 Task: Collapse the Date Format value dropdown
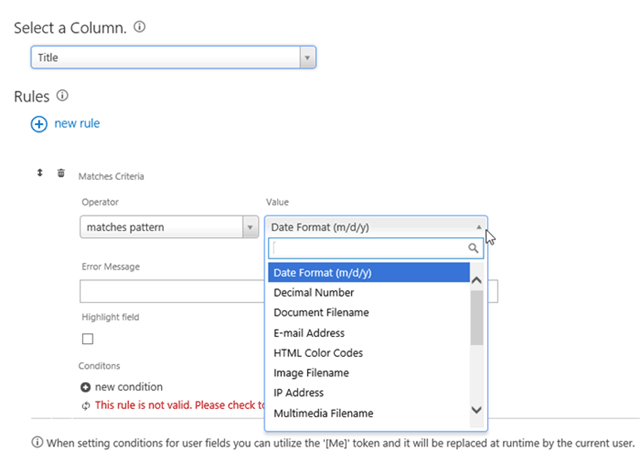pyautogui.click(x=376, y=227)
